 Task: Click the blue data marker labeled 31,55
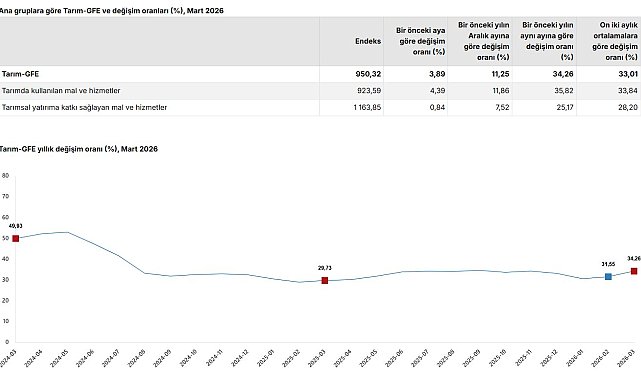click(608, 277)
